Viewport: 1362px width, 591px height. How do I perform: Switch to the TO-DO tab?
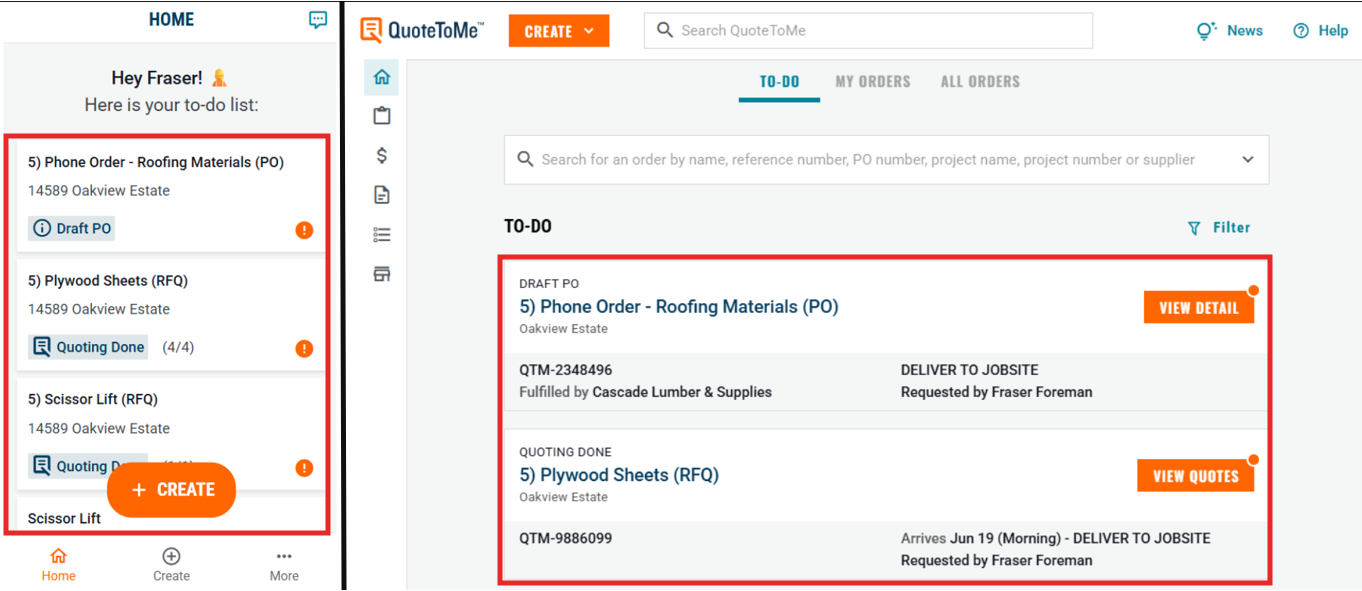coord(779,82)
